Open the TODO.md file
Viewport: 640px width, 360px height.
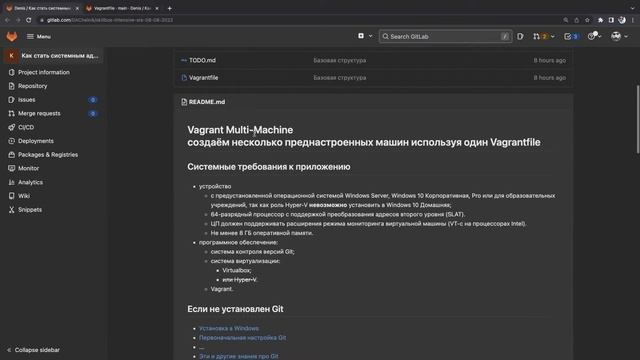click(x=202, y=60)
